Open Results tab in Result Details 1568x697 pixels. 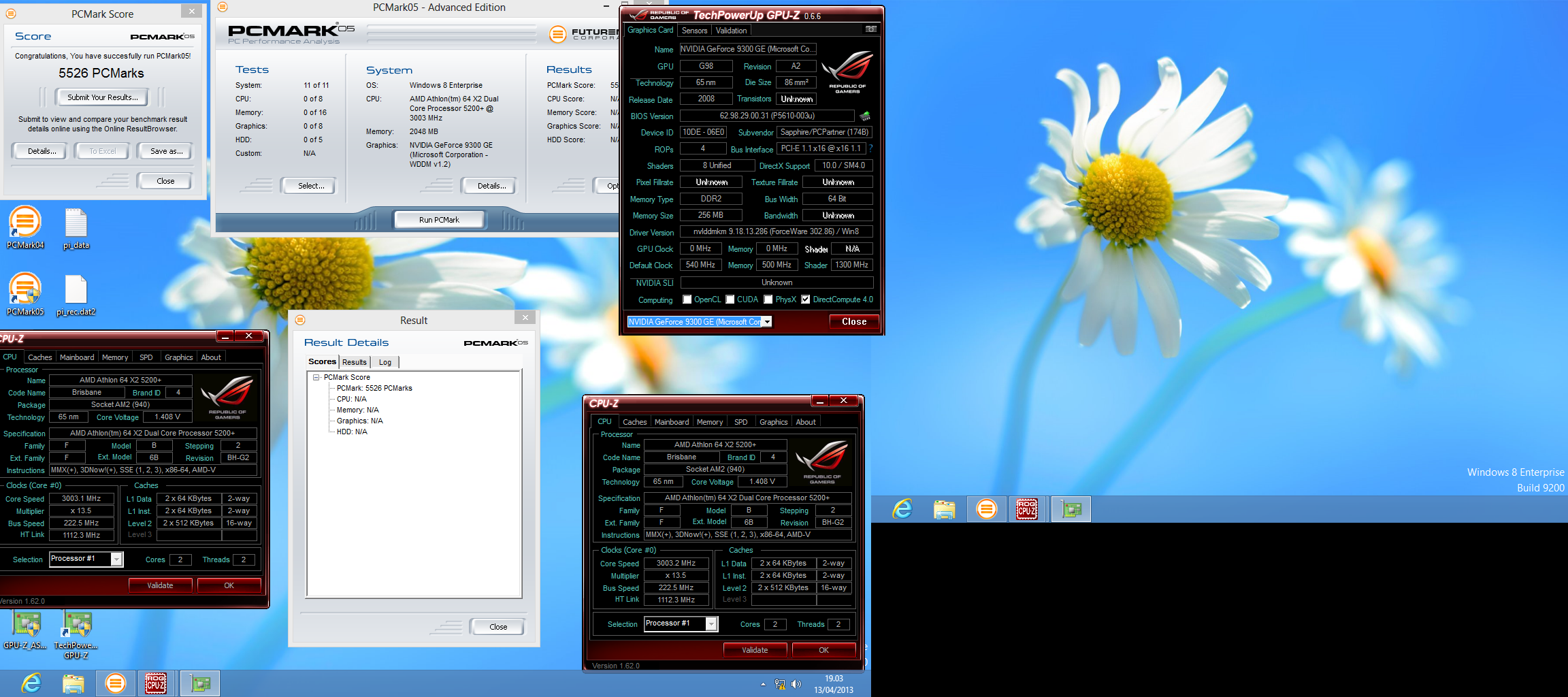(355, 362)
